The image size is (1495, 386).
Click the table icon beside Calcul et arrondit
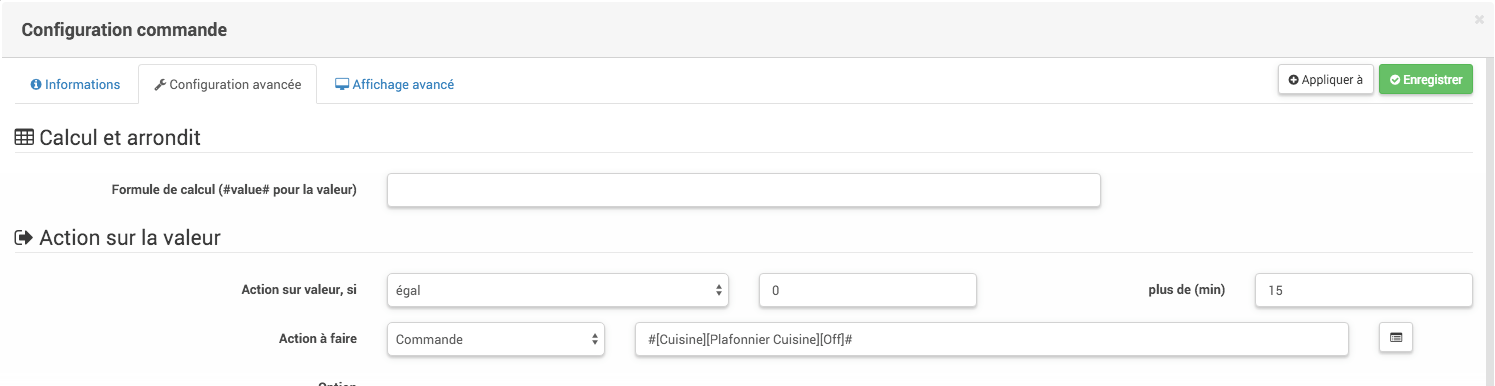point(24,138)
